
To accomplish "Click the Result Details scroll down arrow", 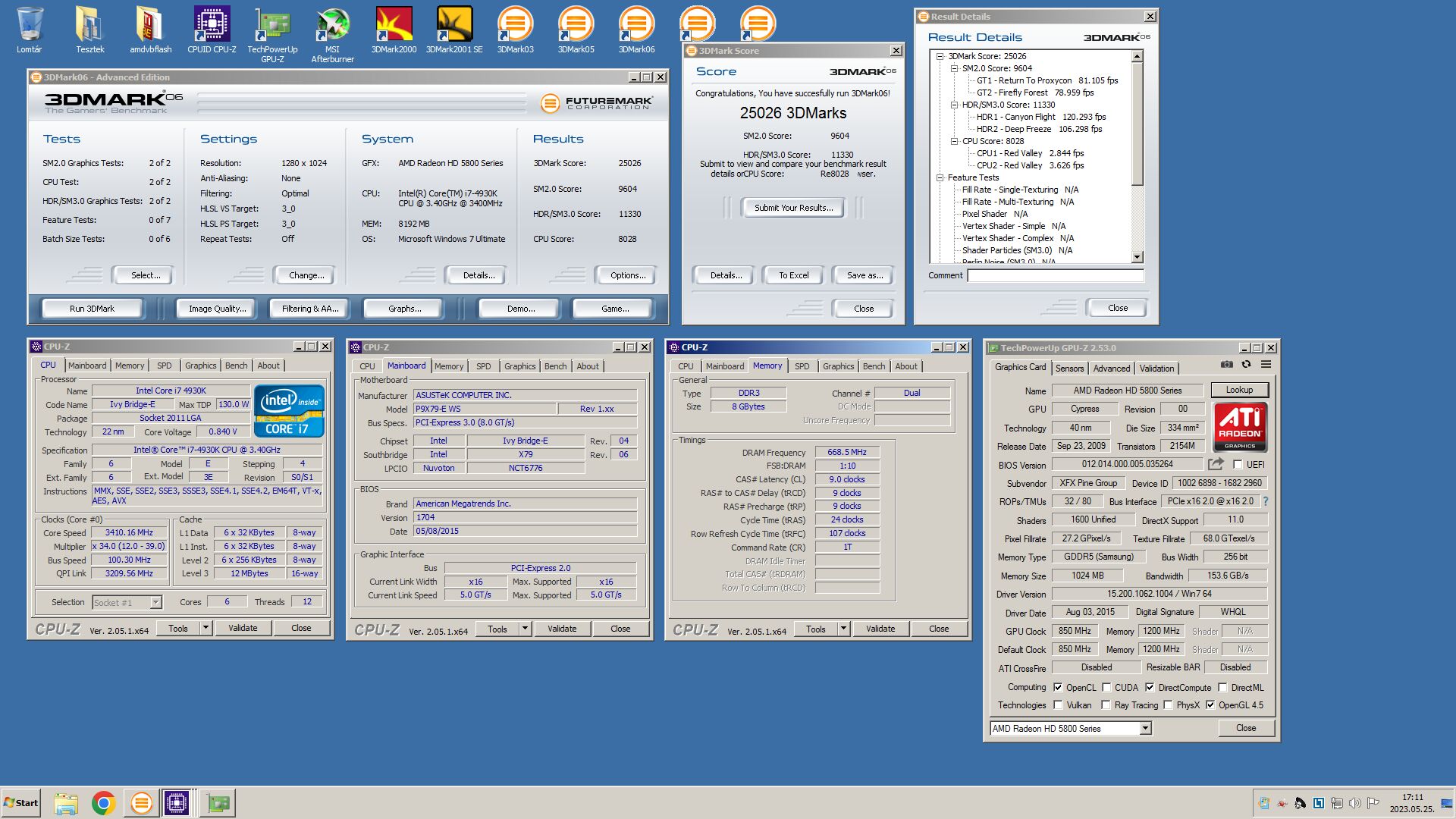I will (x=1137, y=258).
